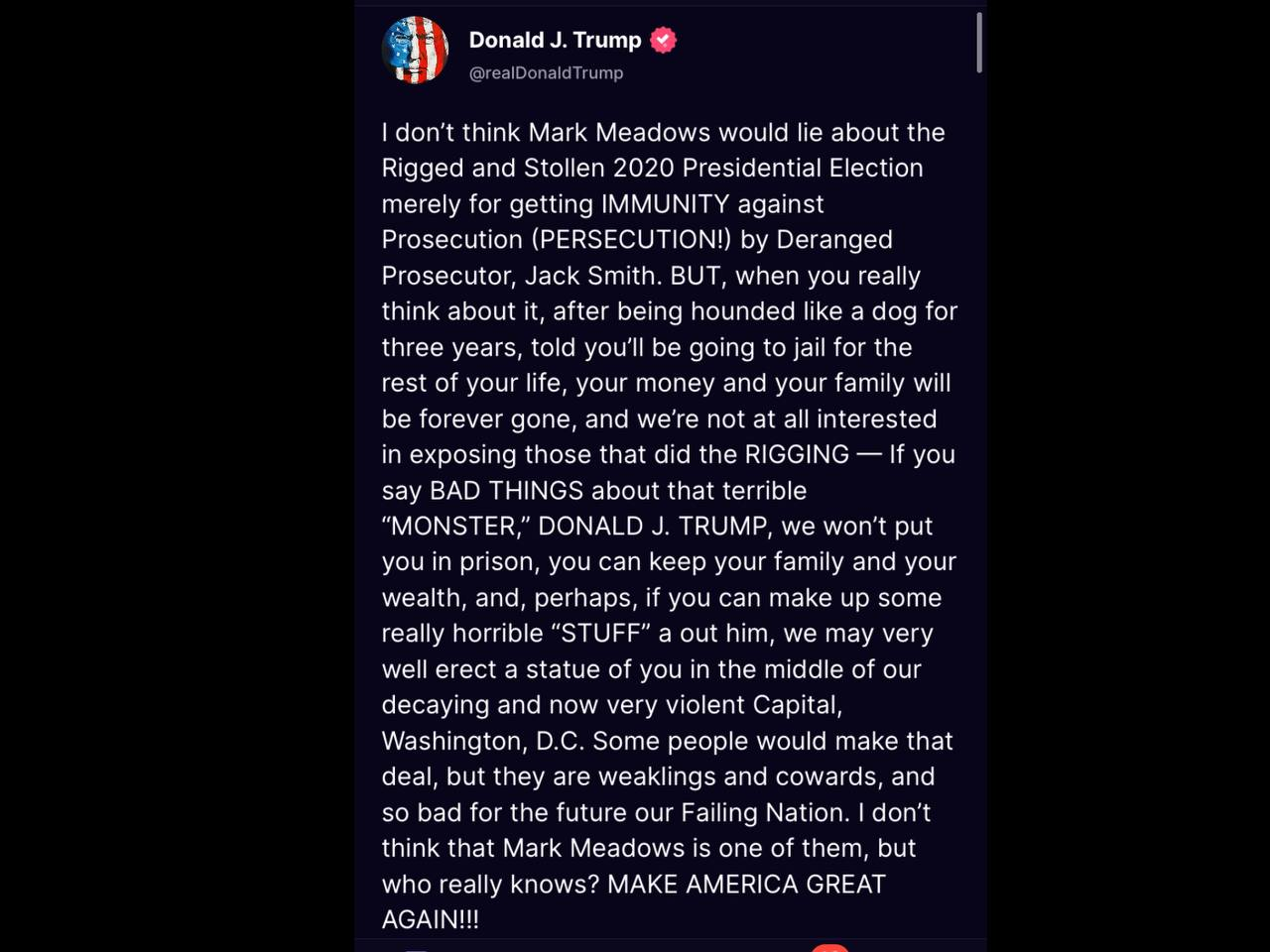Click the final word "AGAIN!!!" of the post
The image size is (1270, 952).
coord(431,919)
